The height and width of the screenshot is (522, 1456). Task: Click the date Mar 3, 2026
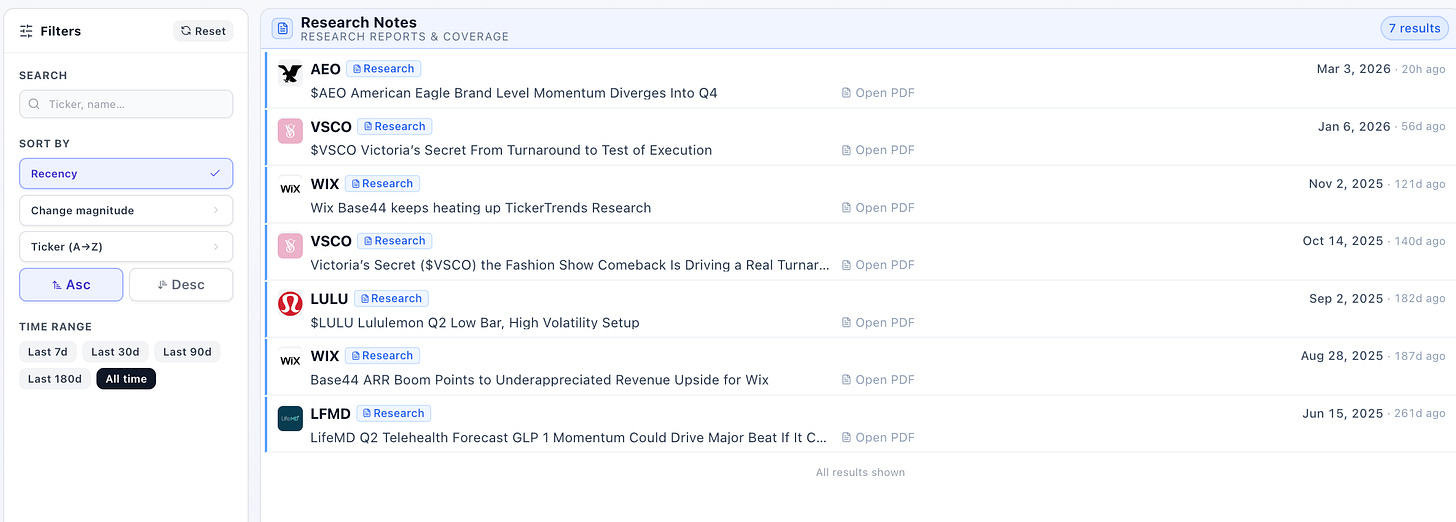pos(1353,69)
